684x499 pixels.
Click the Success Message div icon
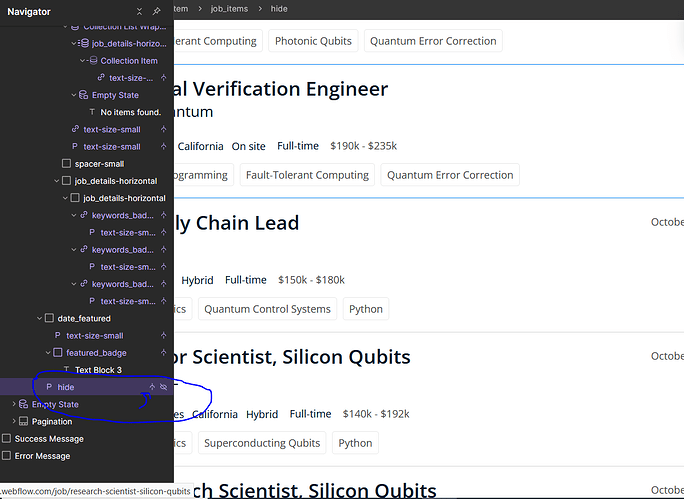coord(7,438)
